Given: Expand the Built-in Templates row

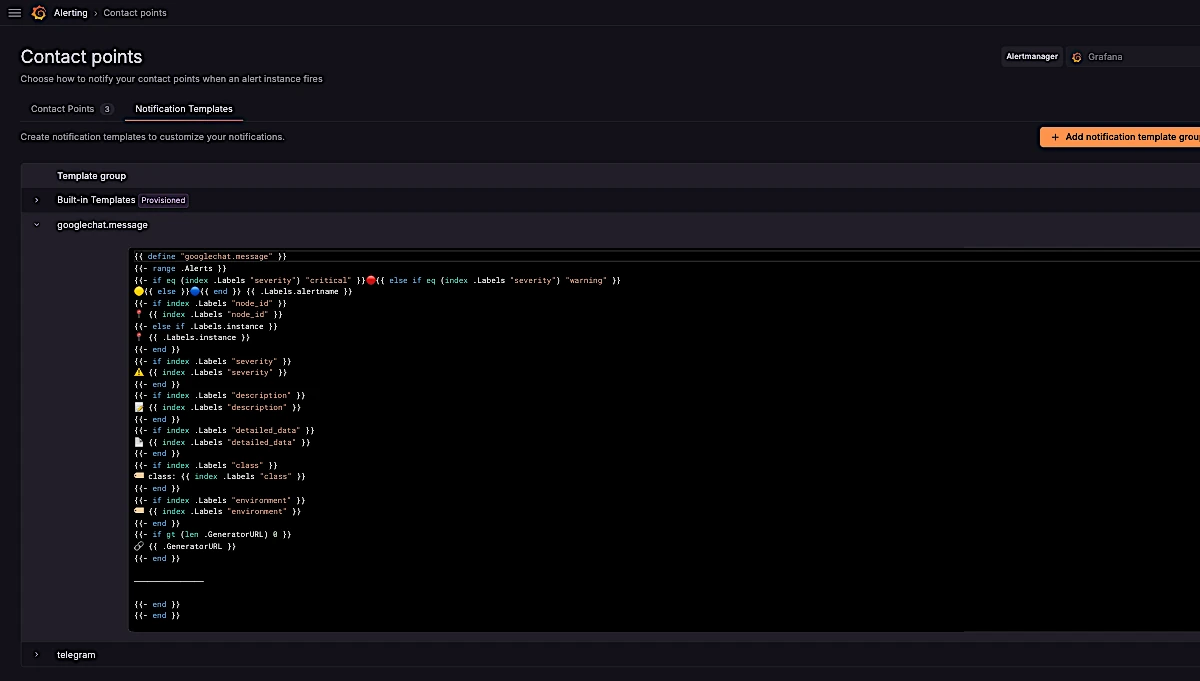Looking at the screenshot, I should (37, 200).
